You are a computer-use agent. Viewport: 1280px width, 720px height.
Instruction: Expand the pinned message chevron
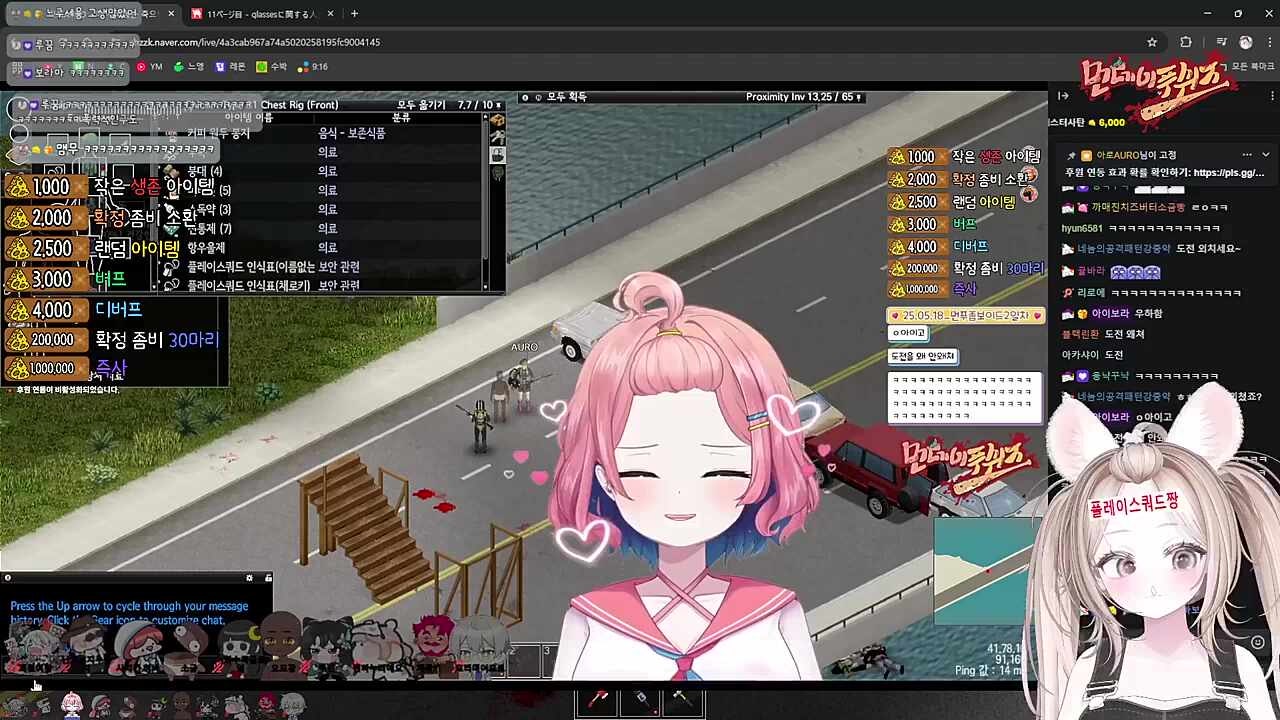point(1265,155)
